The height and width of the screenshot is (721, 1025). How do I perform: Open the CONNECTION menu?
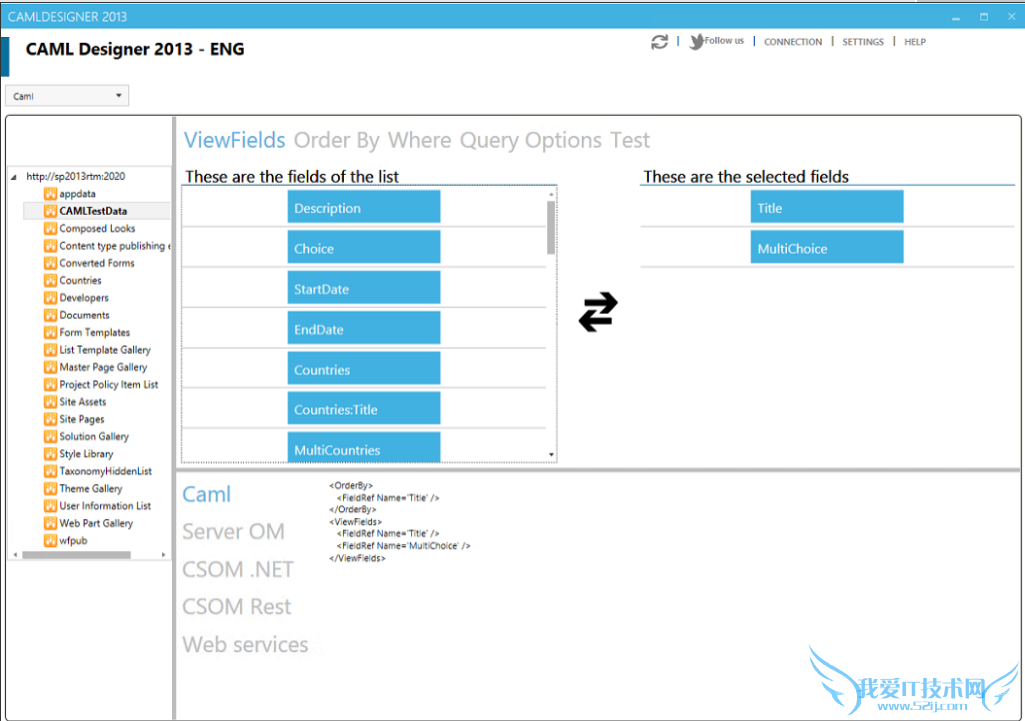click(x=793, y=42)
